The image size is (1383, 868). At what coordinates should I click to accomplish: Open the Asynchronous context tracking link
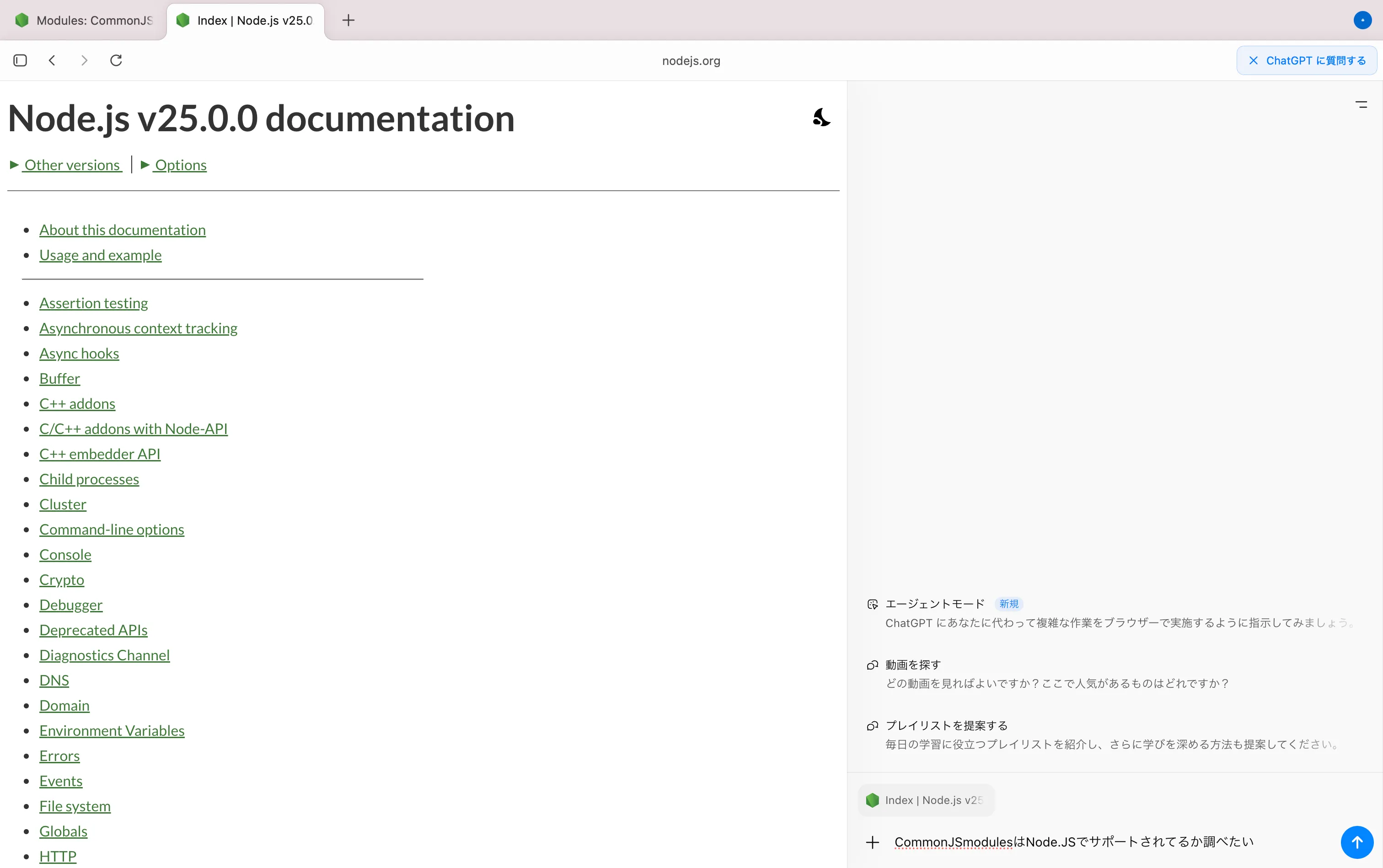(x=138, y=328)
